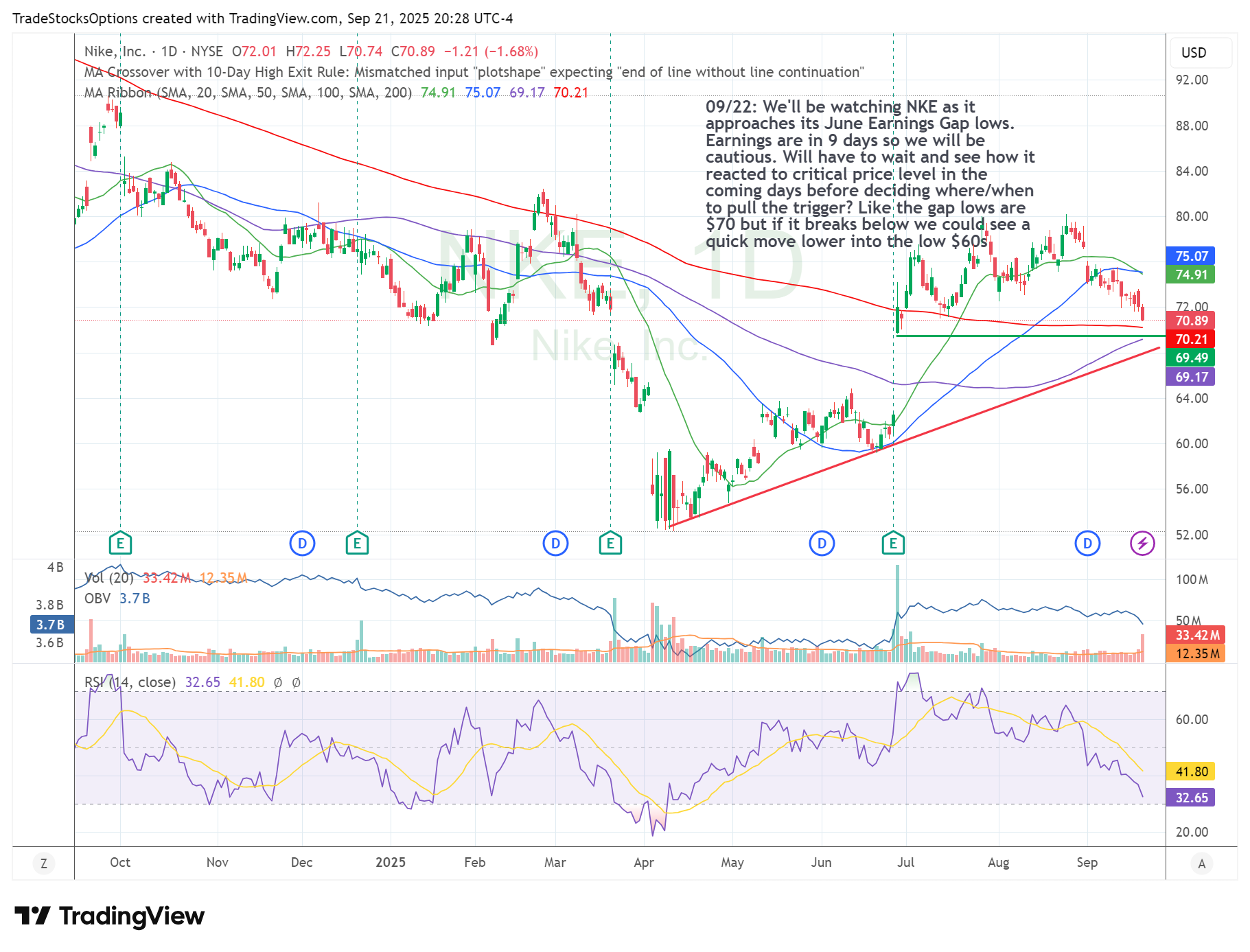1250x952 pixels.
Task: Click the Sep label on time axis
Action: pos(1087,862)
